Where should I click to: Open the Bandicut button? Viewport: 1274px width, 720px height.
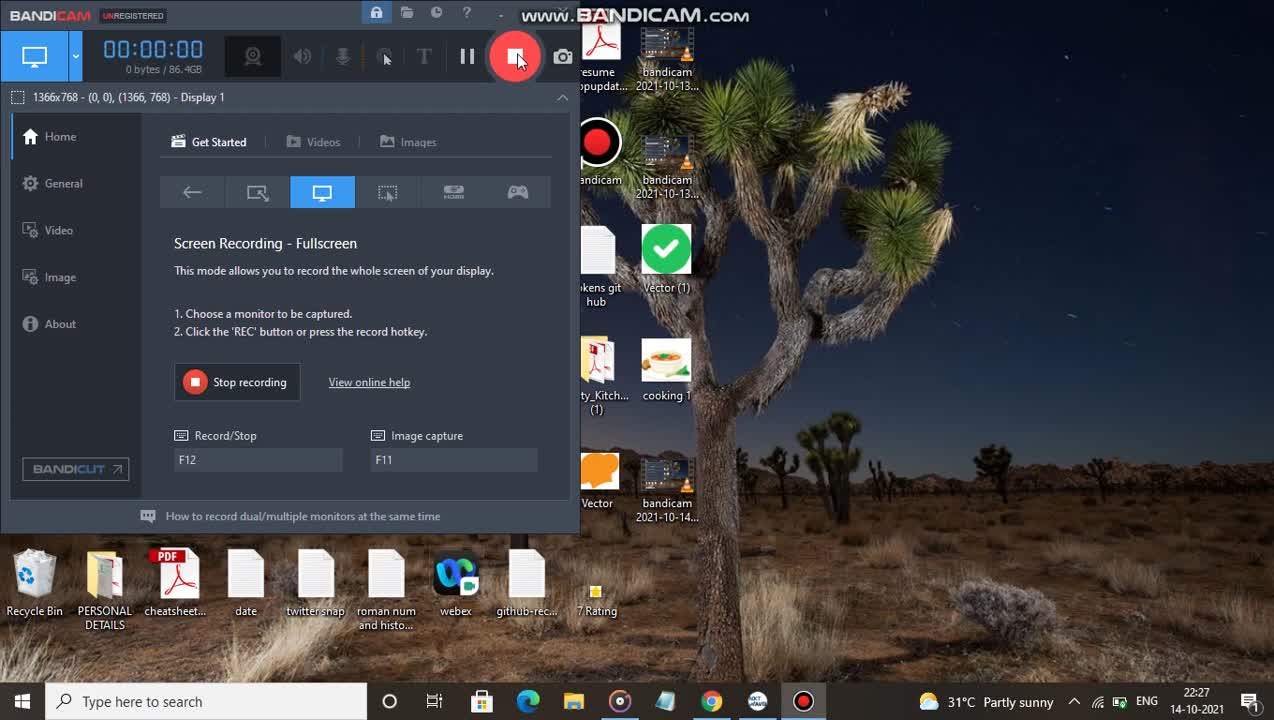pos(76,469)
